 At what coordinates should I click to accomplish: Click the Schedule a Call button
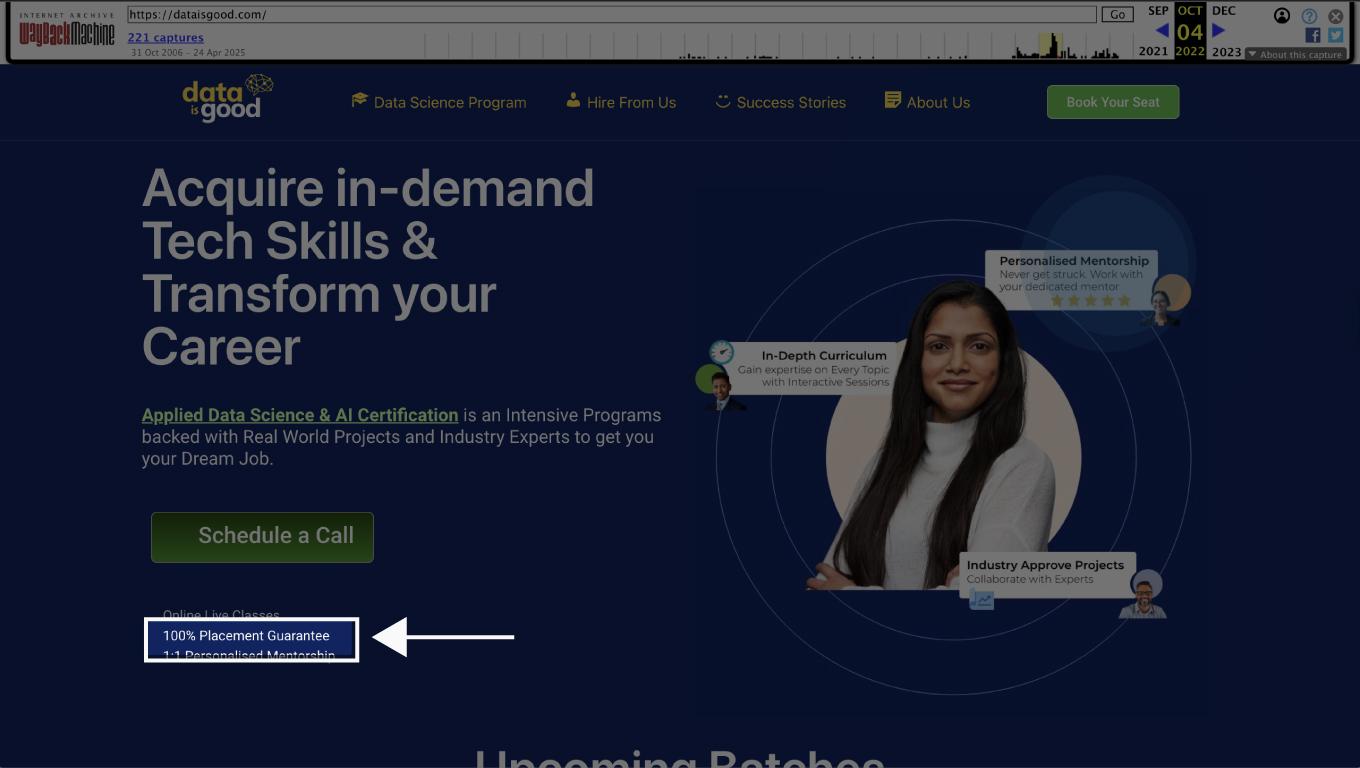tap(262, 537)
